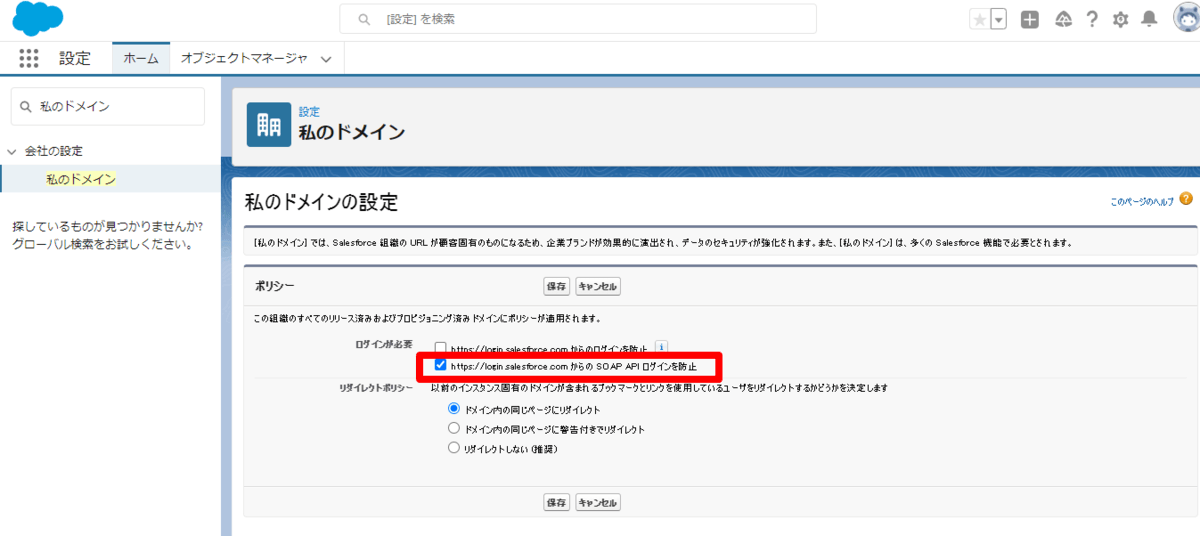The image size is (1200, 536).
Task: Click the quick find box with 私のドメイン
Action: [107, 106]
